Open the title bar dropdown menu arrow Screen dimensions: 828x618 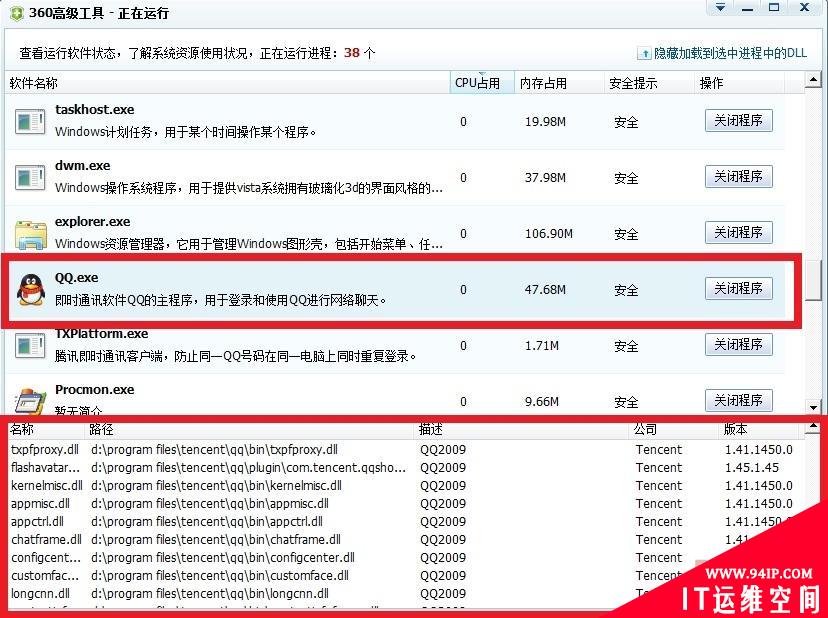coord(720,7)
